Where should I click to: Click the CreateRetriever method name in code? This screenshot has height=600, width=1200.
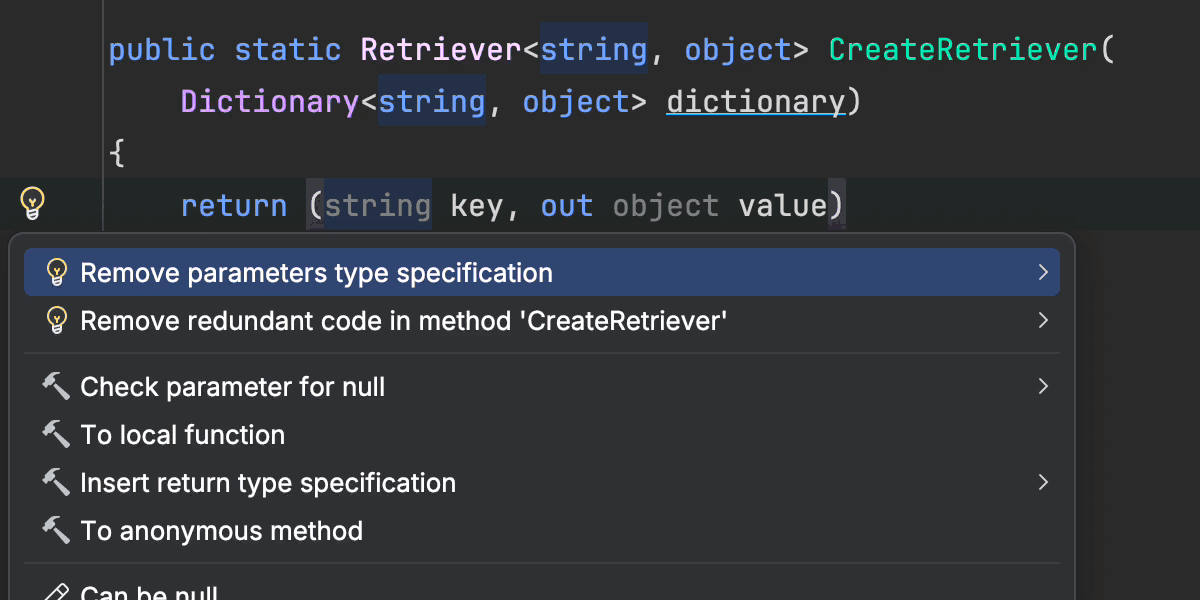(963, 50)
